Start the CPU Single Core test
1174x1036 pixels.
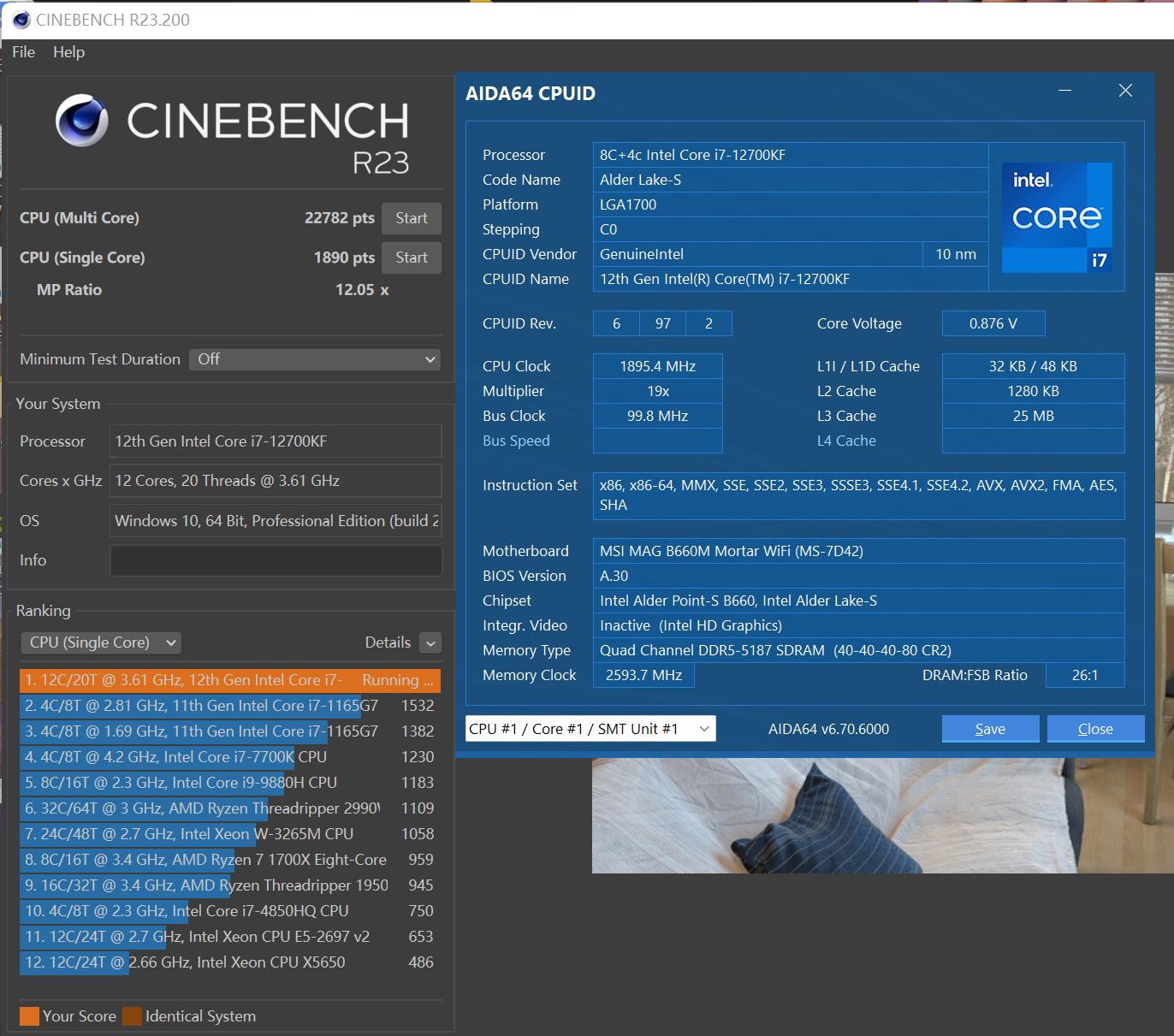(411, 258)
